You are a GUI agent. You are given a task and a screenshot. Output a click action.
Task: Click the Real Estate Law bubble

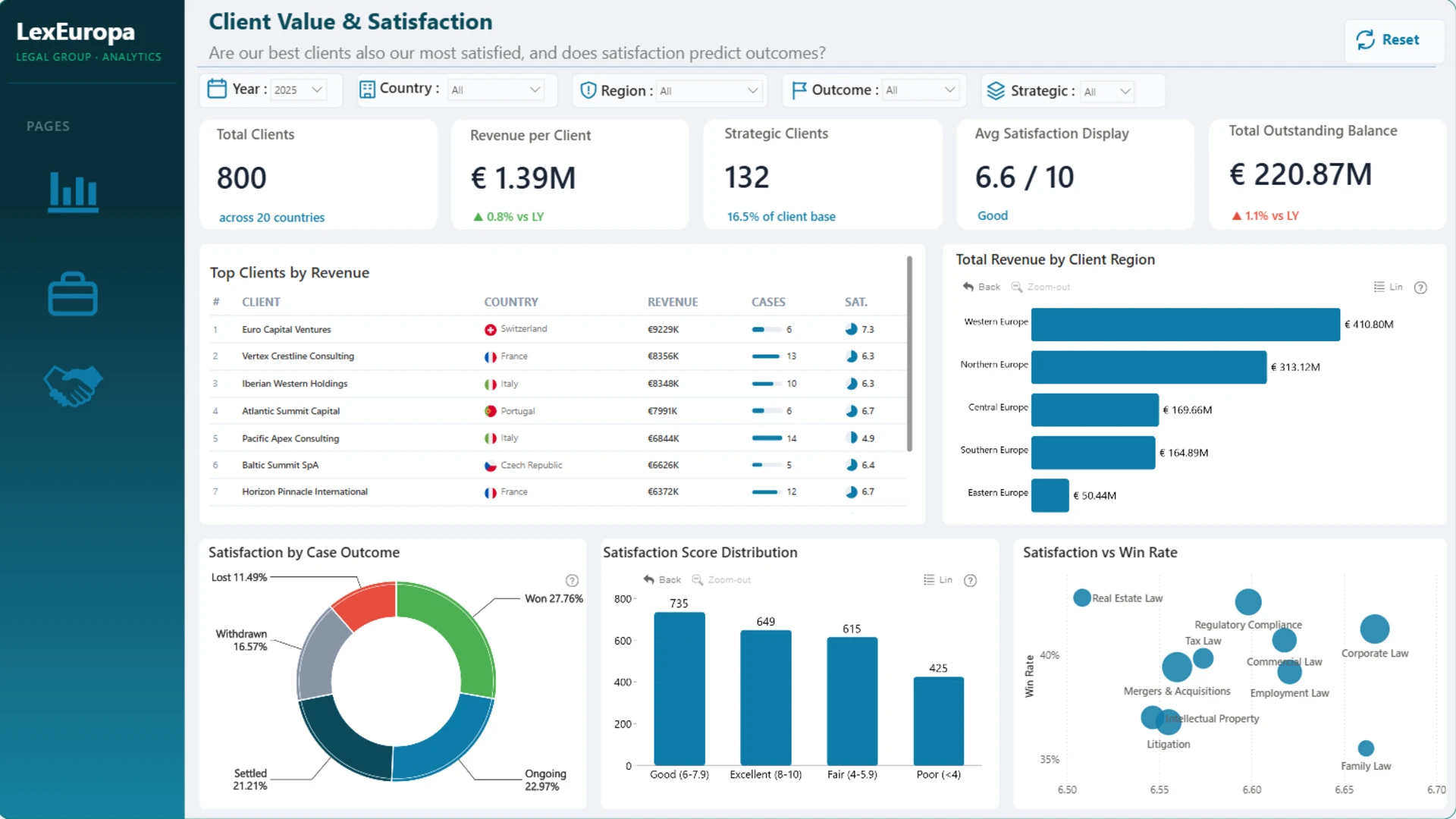[1082, 598]
